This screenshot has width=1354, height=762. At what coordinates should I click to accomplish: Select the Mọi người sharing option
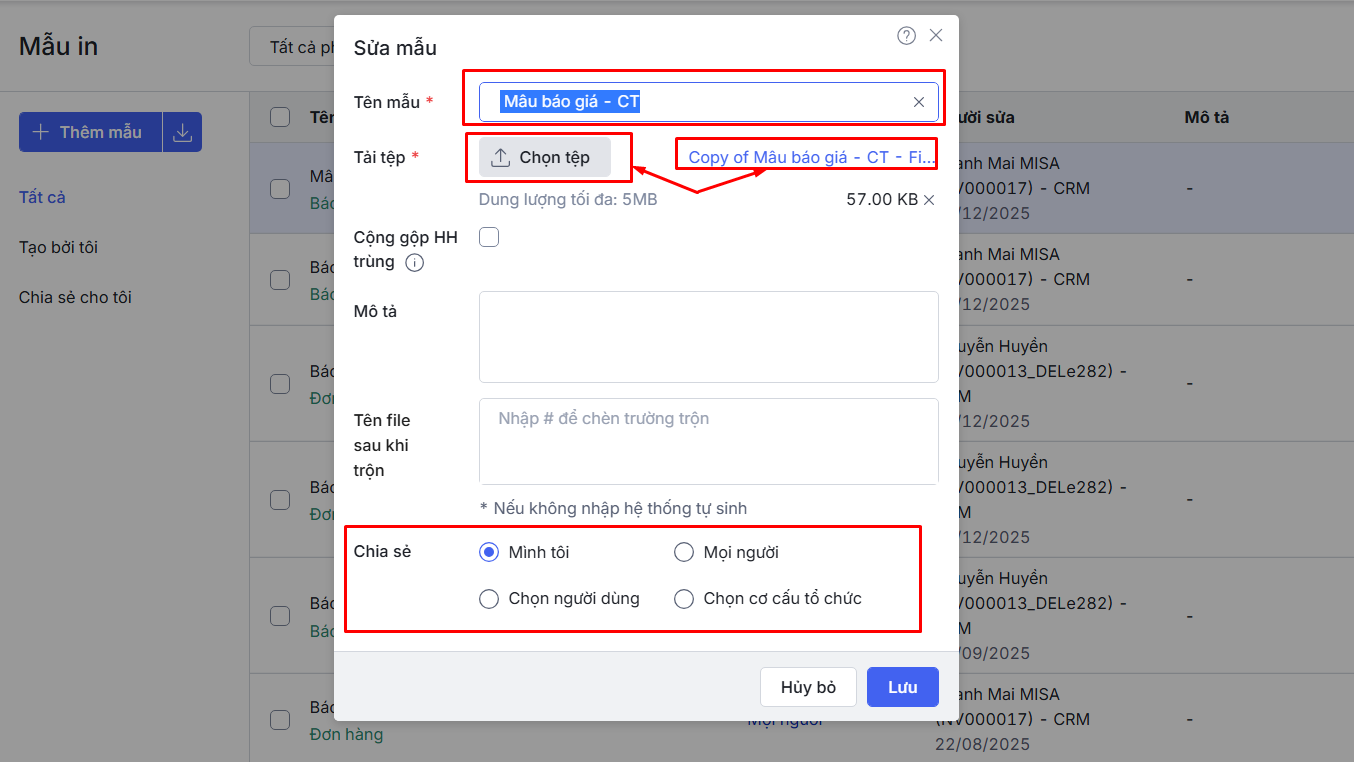(x=684, y=552)
